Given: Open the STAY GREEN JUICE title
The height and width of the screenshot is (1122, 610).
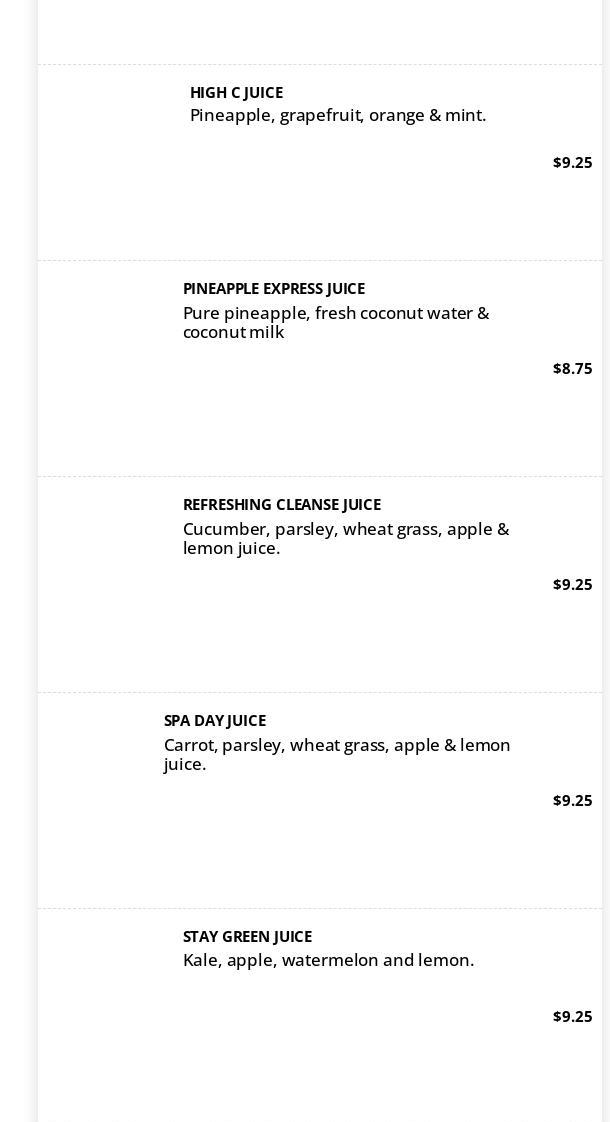Looking at the screenshot, I should tap(247, 937).
